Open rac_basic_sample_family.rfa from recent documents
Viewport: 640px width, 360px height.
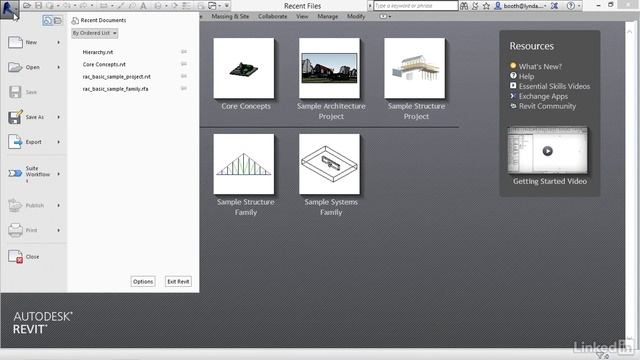116,89
